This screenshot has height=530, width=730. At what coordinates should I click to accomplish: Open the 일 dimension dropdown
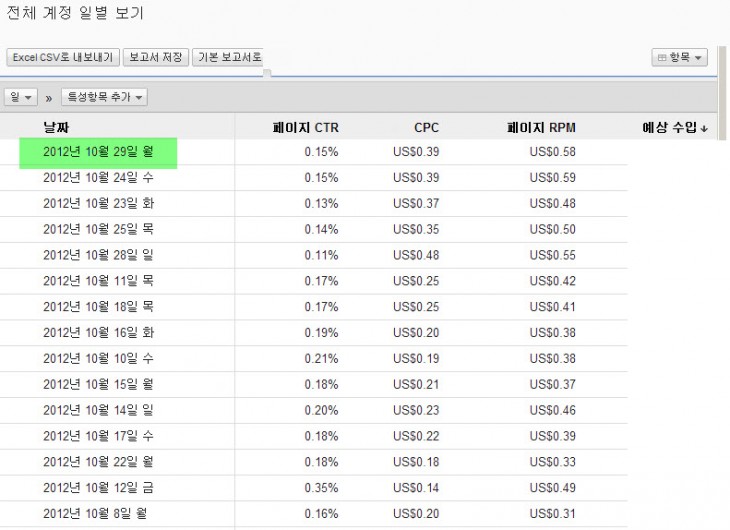(x=21, y=97)
